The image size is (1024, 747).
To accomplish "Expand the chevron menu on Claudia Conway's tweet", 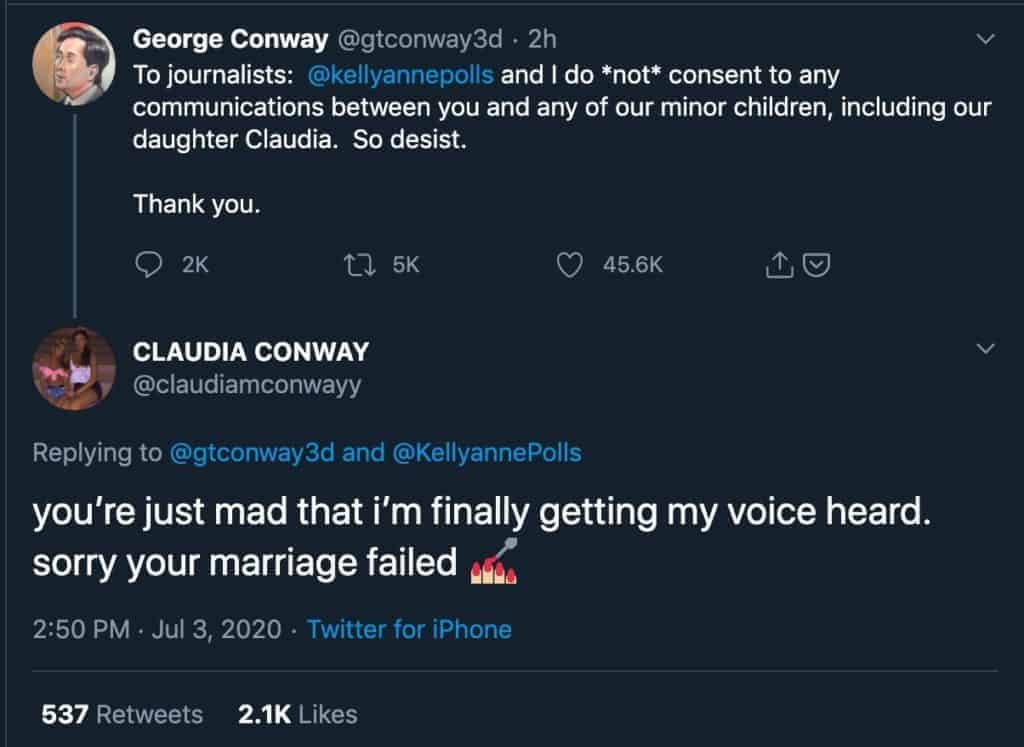I will point(985,348).
